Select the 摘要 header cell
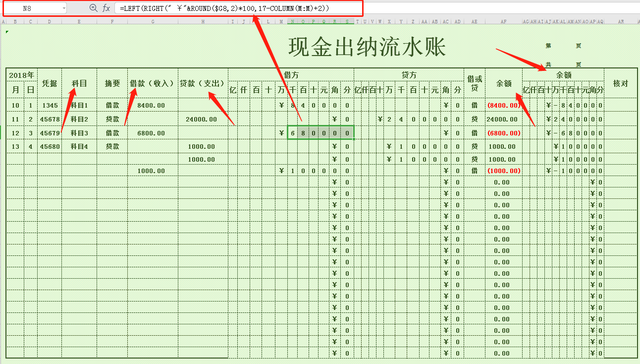This screenshot has width=640, height=364. 112,83
